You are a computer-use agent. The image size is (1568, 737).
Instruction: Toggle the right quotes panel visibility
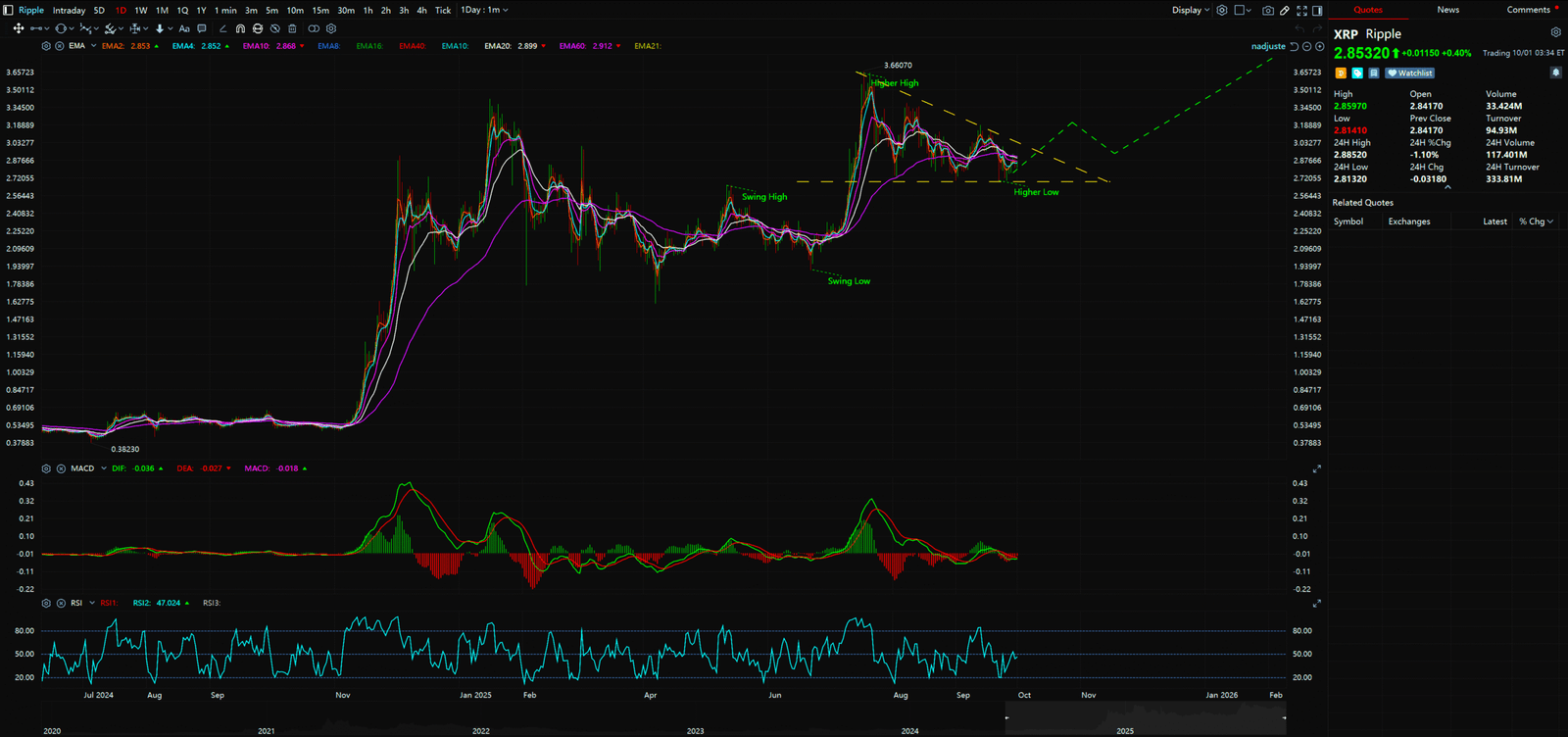pyautogui.click(x=1318, y=10)
